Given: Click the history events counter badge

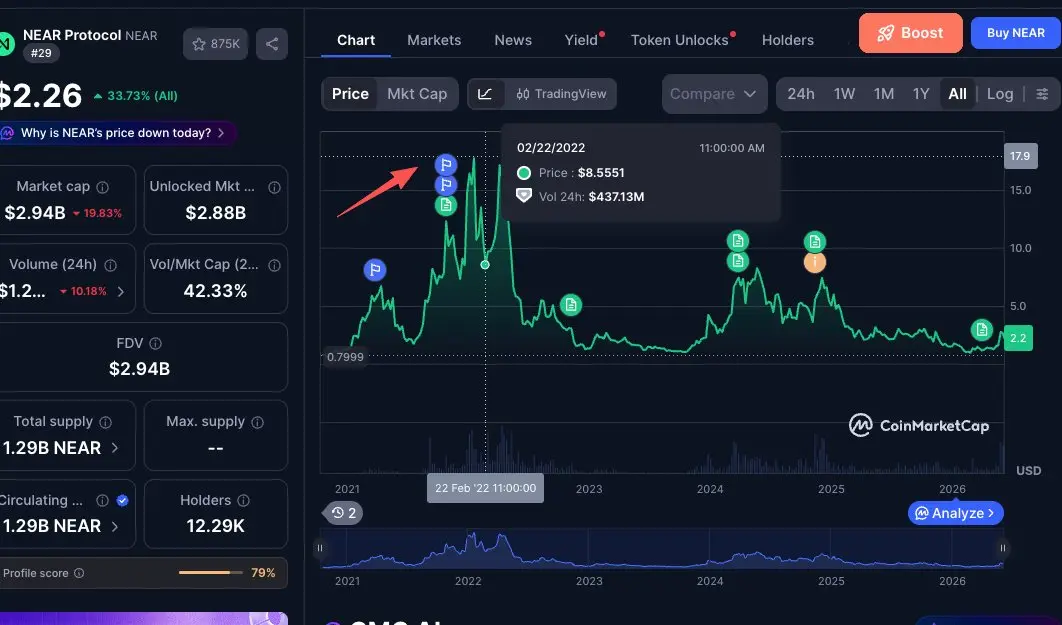Looking at the screenshot, I should [x=343, y=513].
